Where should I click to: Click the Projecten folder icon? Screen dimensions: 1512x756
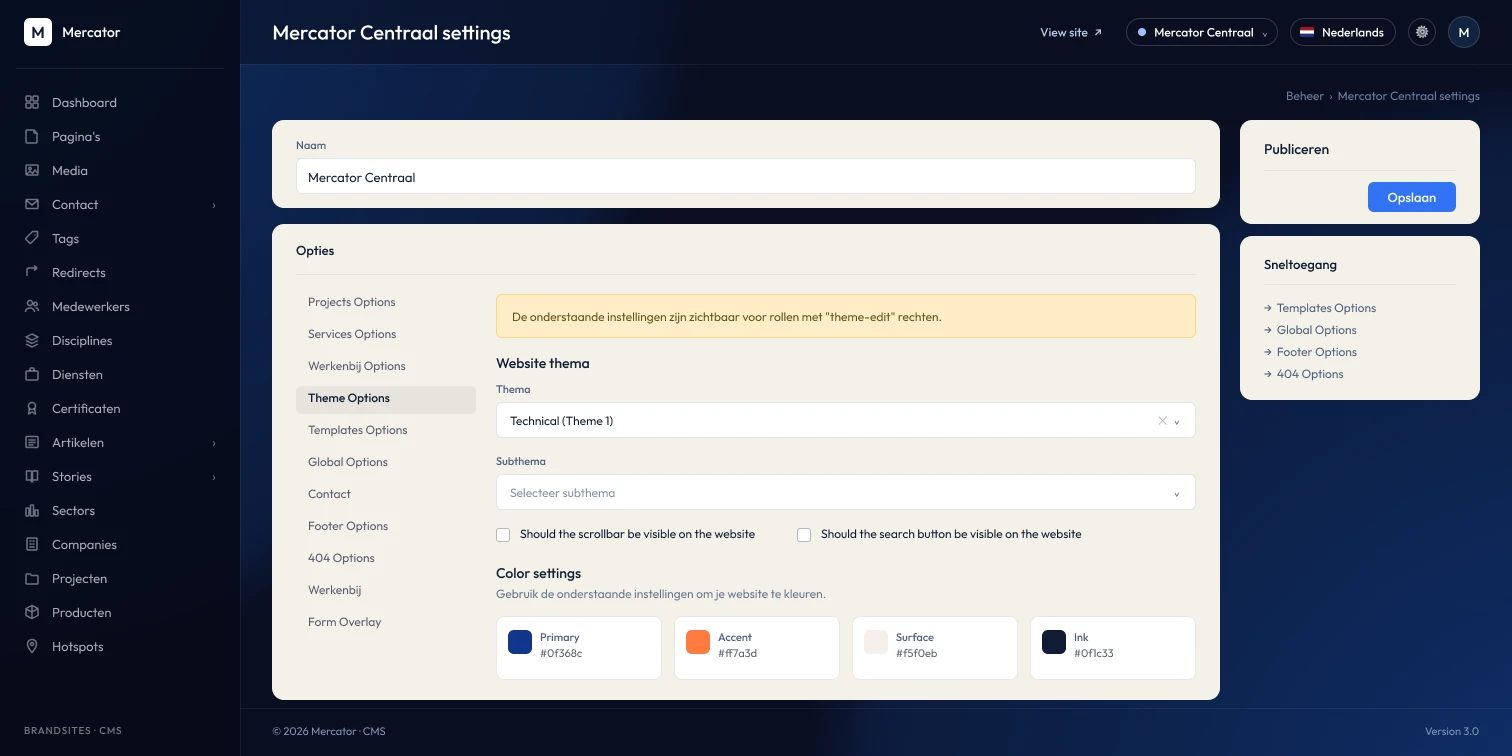point(32,578)
